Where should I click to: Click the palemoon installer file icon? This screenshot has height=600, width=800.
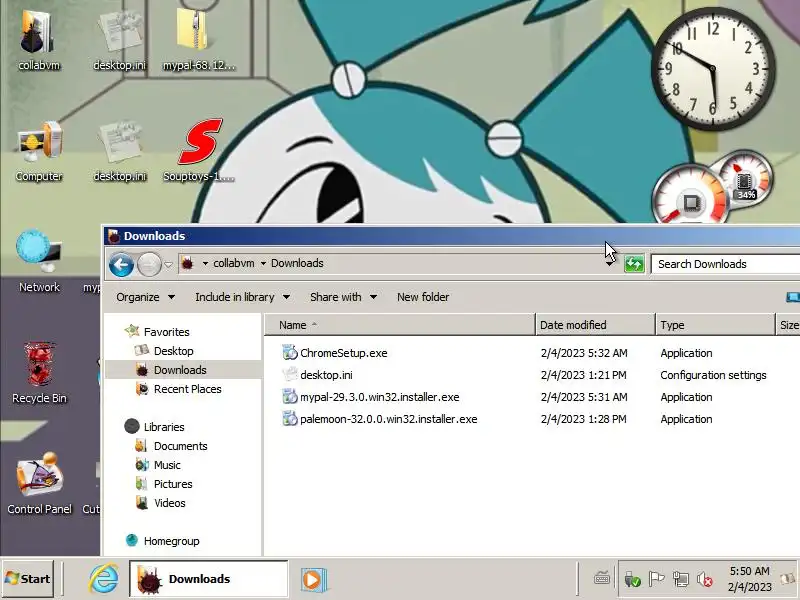(290, 419)
